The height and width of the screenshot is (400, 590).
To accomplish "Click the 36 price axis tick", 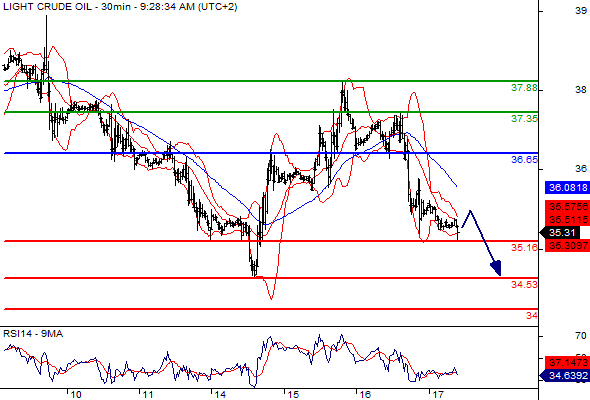I will coord(581,169).
